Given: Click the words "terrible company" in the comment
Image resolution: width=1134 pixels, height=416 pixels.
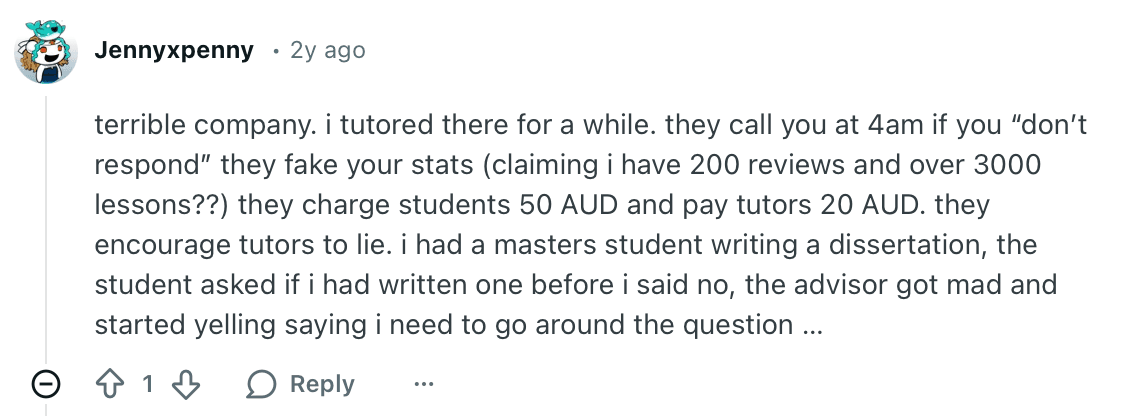Looking at the screenshot, I should pyautogui.click(x=187, y=126).
